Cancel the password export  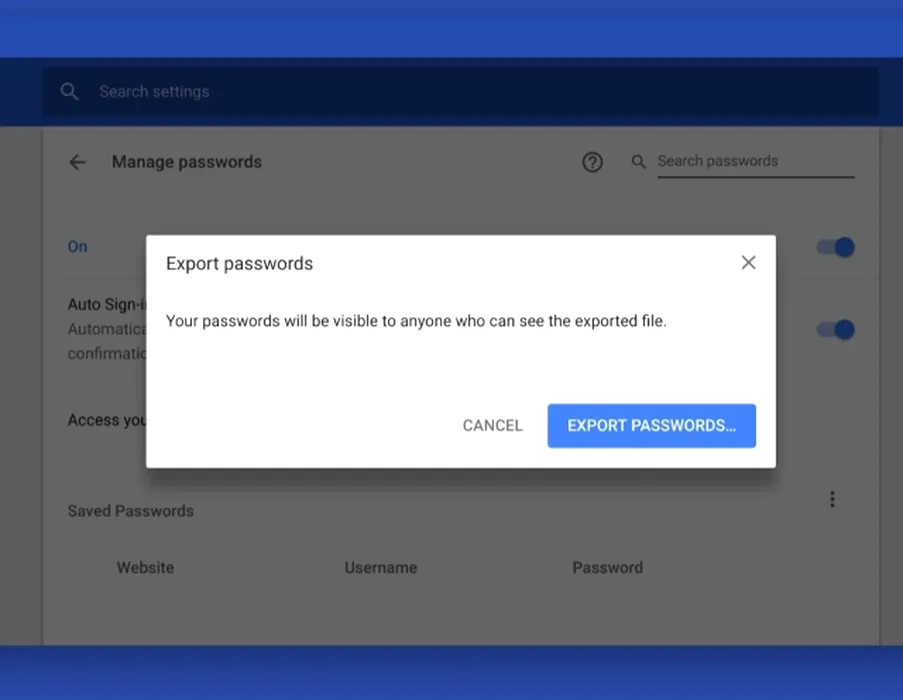(x=492, y=425)
